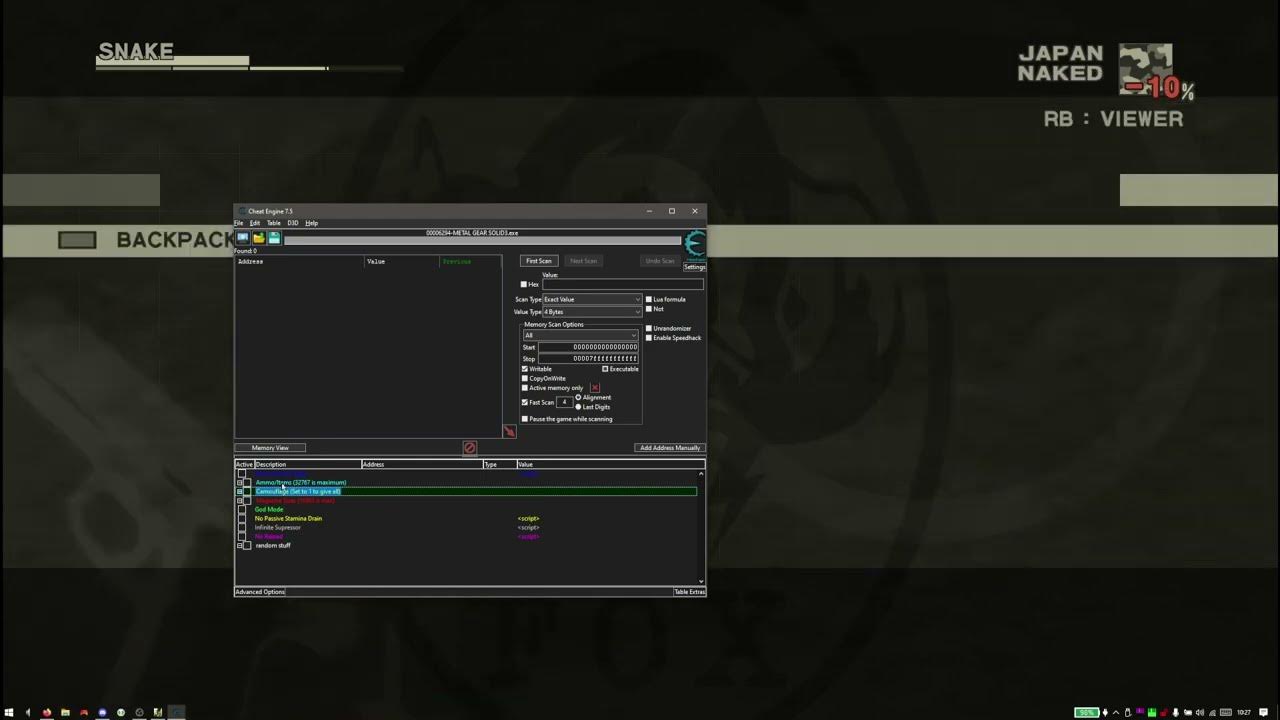
Task: Click the red arrow copy-to-address-list icon
Action: (x=509, y=432)
